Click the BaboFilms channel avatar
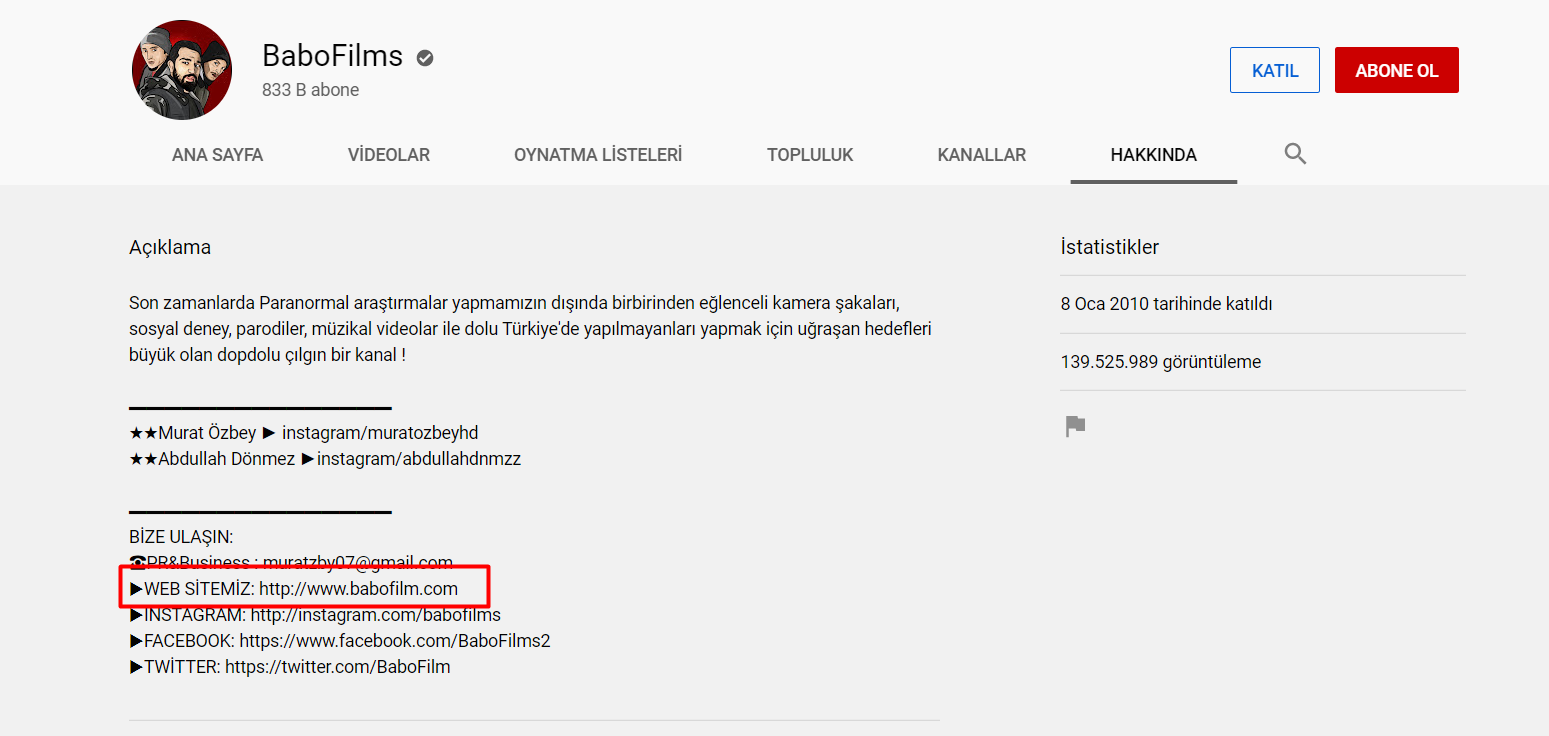Image resolution: width=1549 pixels, height=736 pixels. pos(182,70)
